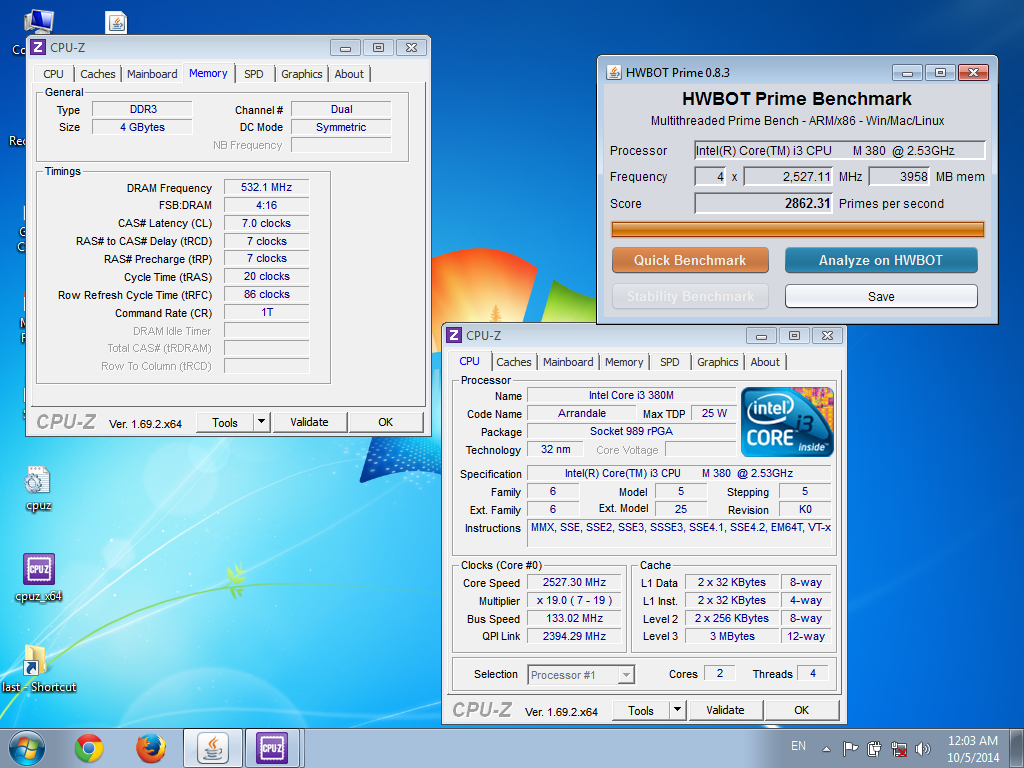Image resolution: width=1024 pixels, height=768 pixels.
Task: Select the SPD tab in the lower CPU-Z window
Action: point(670,362)
